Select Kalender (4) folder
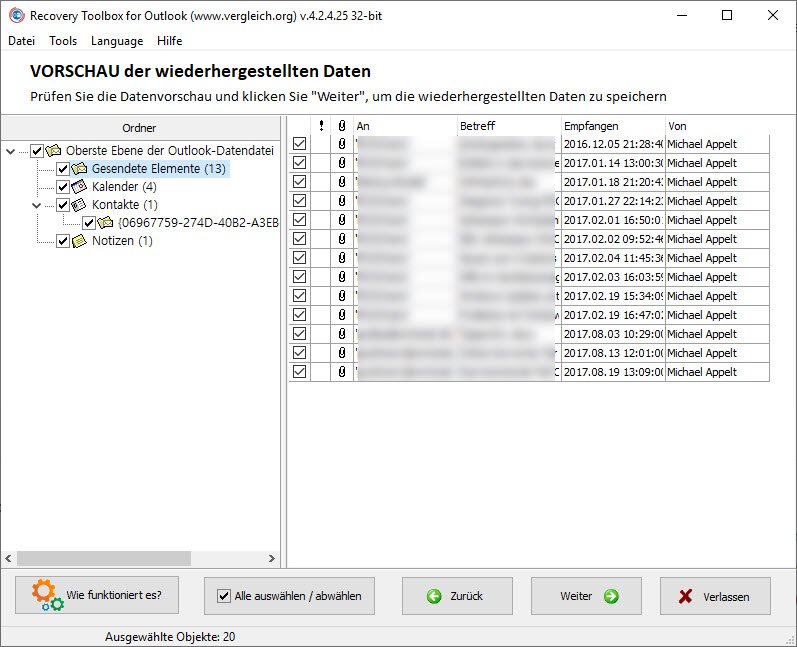This screenshot has height=647, width=797. [124, 187]
